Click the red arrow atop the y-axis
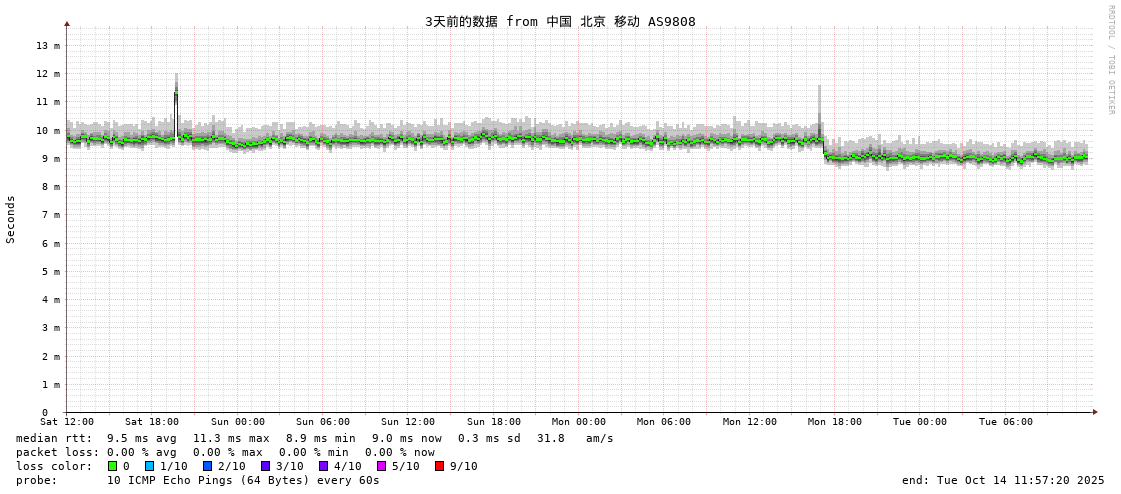Viewport: 1121px width, 494px height. 66,24
